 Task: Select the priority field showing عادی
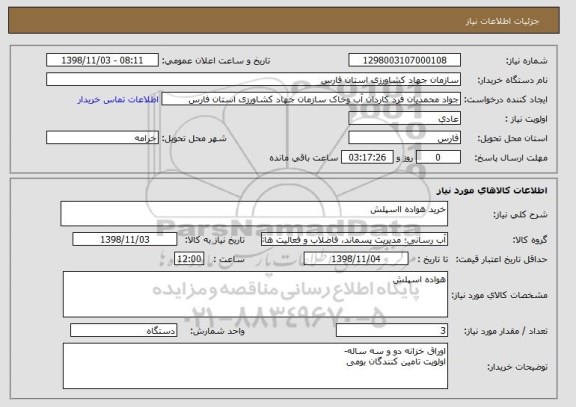click(404, 119)
